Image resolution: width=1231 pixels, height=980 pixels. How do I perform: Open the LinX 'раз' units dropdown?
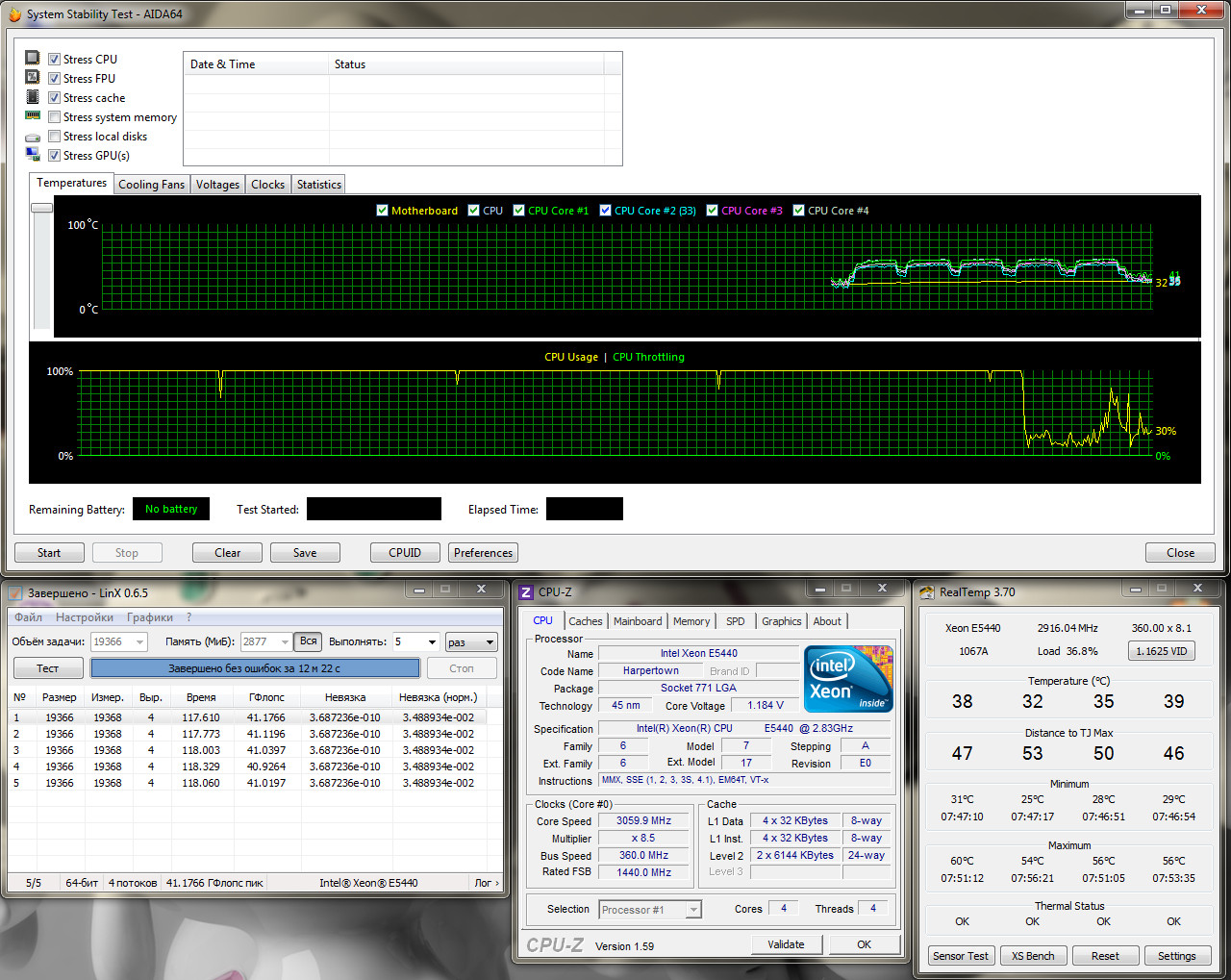490,641
